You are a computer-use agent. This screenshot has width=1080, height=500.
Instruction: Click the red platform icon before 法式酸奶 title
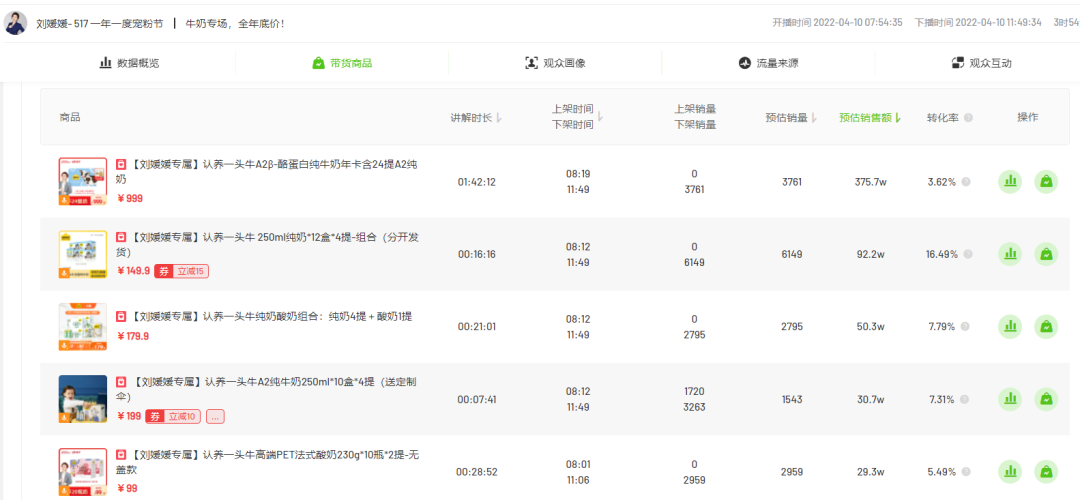coord(121,455)
